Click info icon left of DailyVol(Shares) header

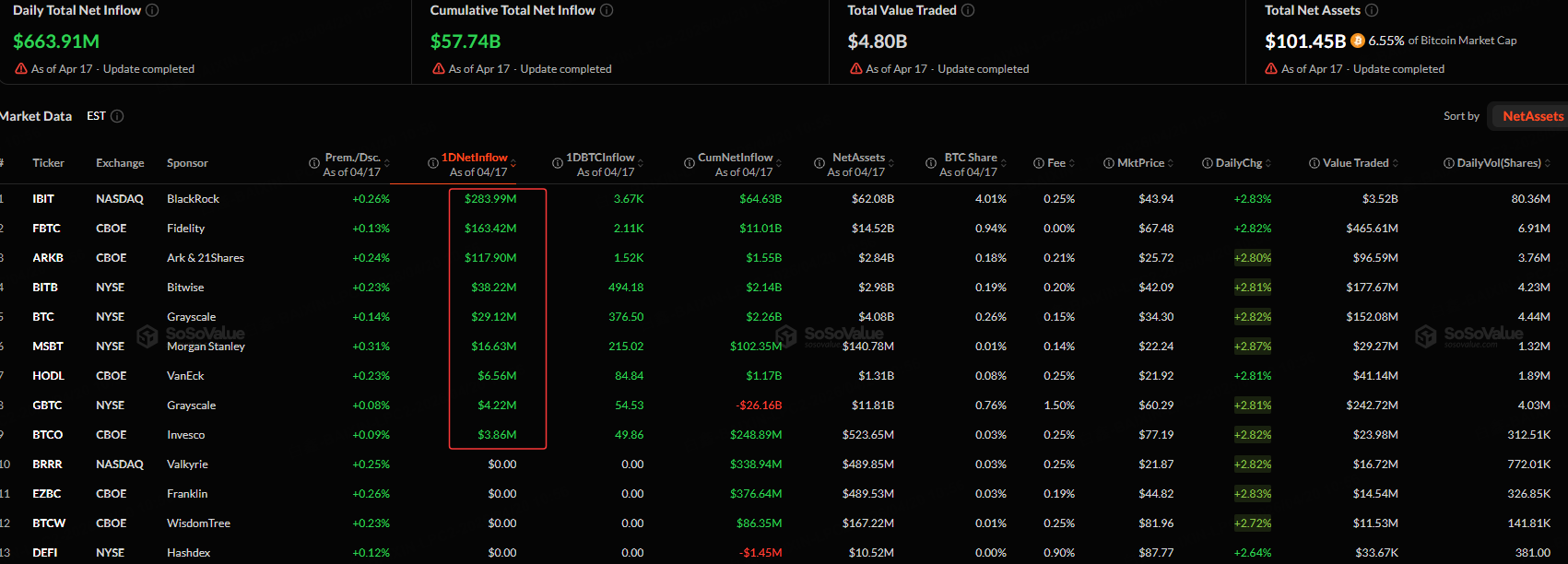coord(1449,163)
